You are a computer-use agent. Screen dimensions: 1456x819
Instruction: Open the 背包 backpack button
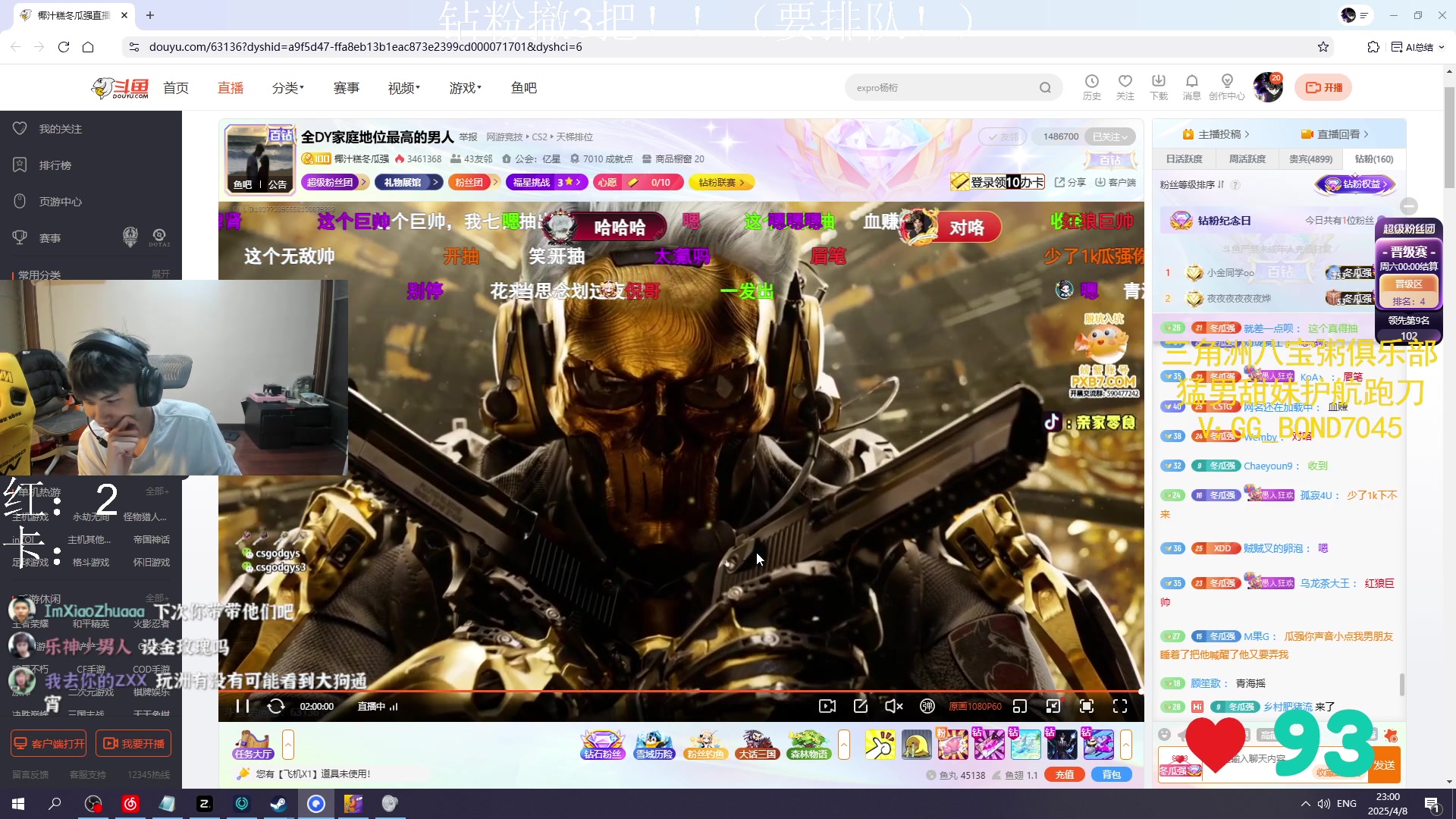1111,775
